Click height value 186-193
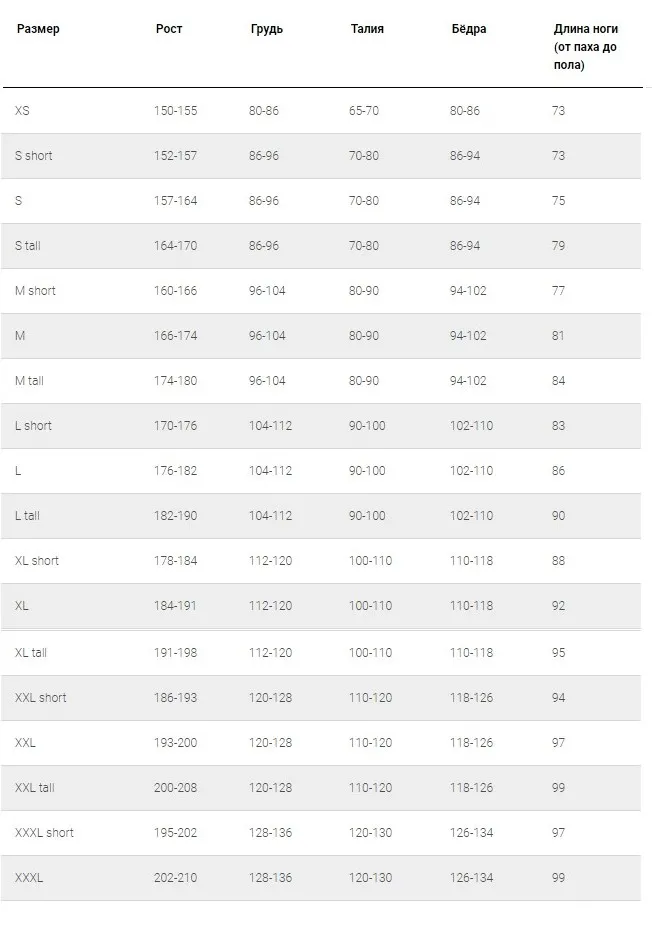 click(x=175, y=697)
